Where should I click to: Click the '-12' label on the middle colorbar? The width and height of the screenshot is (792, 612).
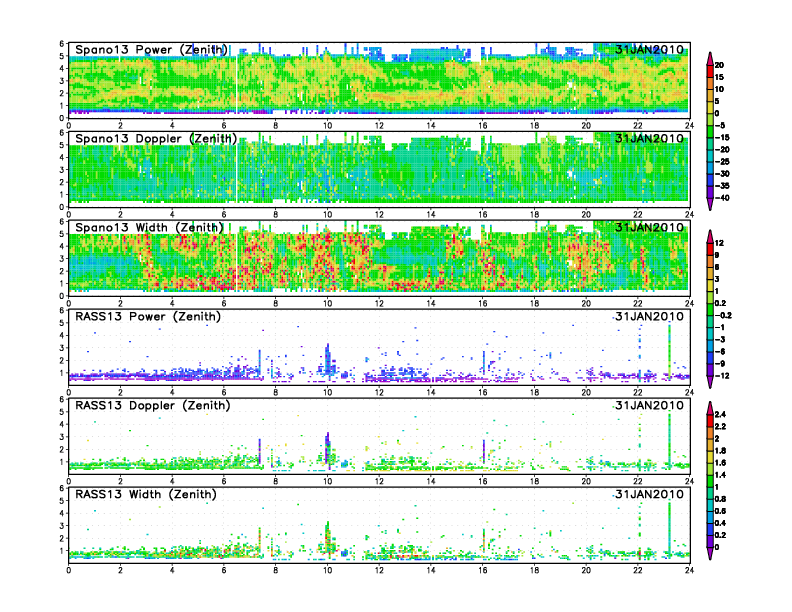(x=722, y=376)
